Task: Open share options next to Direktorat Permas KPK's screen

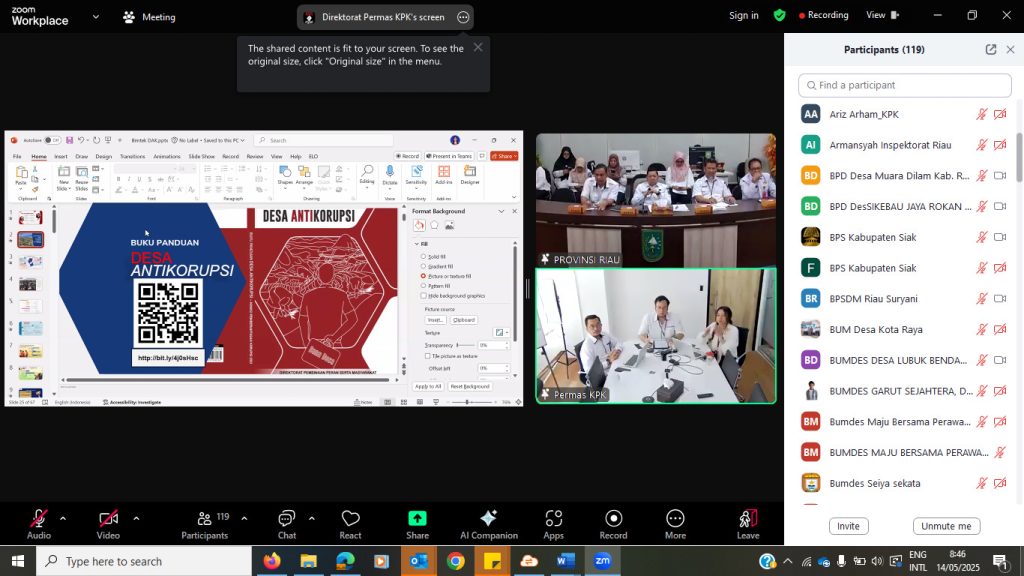Action: click(463, 17)
